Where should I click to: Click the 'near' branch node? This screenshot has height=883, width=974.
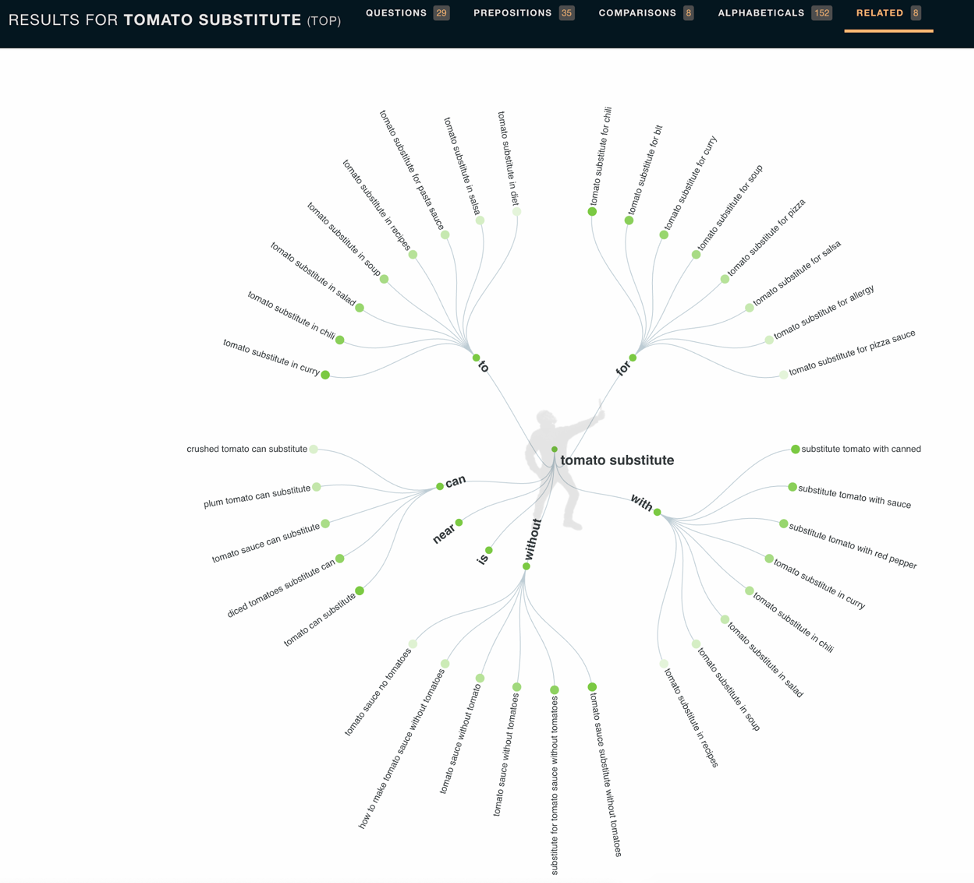pyautogui.click(x=459, y=522)
